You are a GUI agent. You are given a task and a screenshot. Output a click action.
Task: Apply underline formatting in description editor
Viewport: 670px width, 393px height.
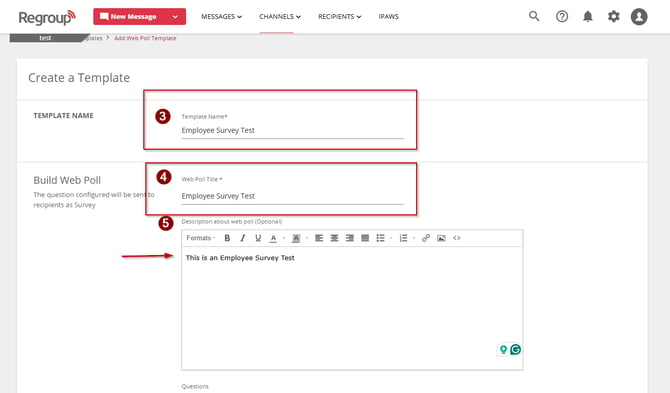[258, 238]
